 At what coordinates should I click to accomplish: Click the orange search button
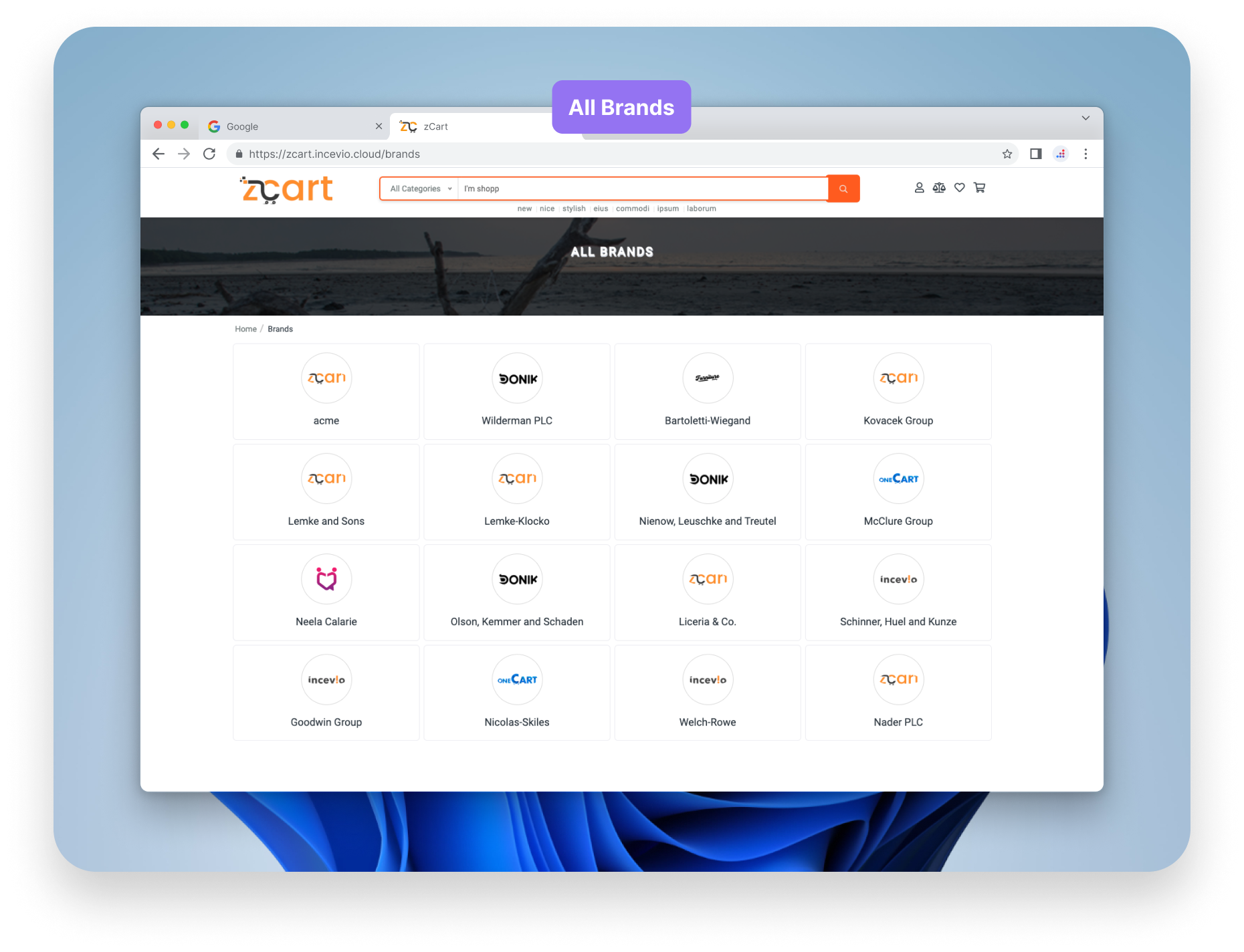click(843, 189)
